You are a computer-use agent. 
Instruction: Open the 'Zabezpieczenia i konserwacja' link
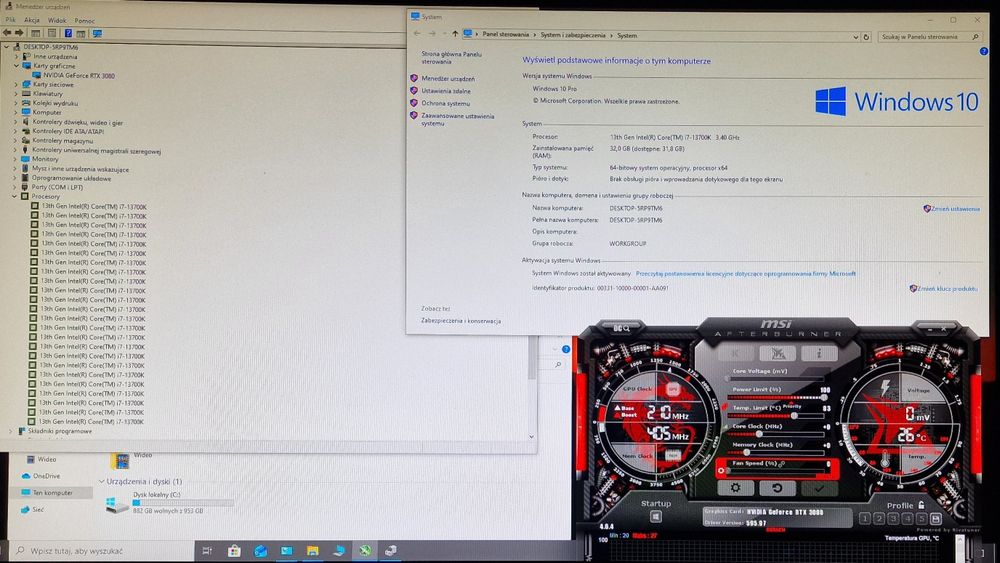coord(460,321)
